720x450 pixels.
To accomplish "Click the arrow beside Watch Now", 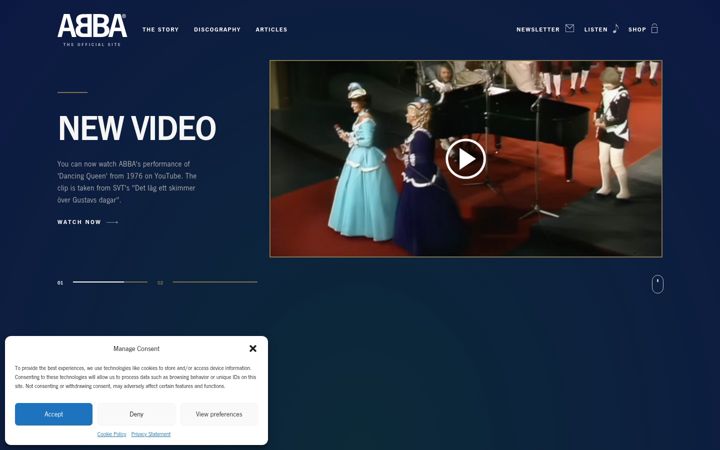I will (x=112, y=222).
